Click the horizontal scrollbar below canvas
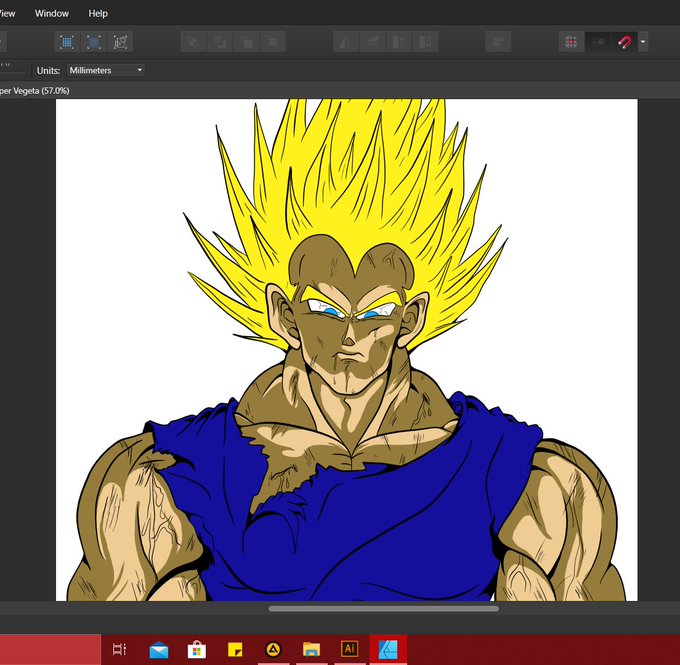Screen dimensions: 680x665 (383, 609)
